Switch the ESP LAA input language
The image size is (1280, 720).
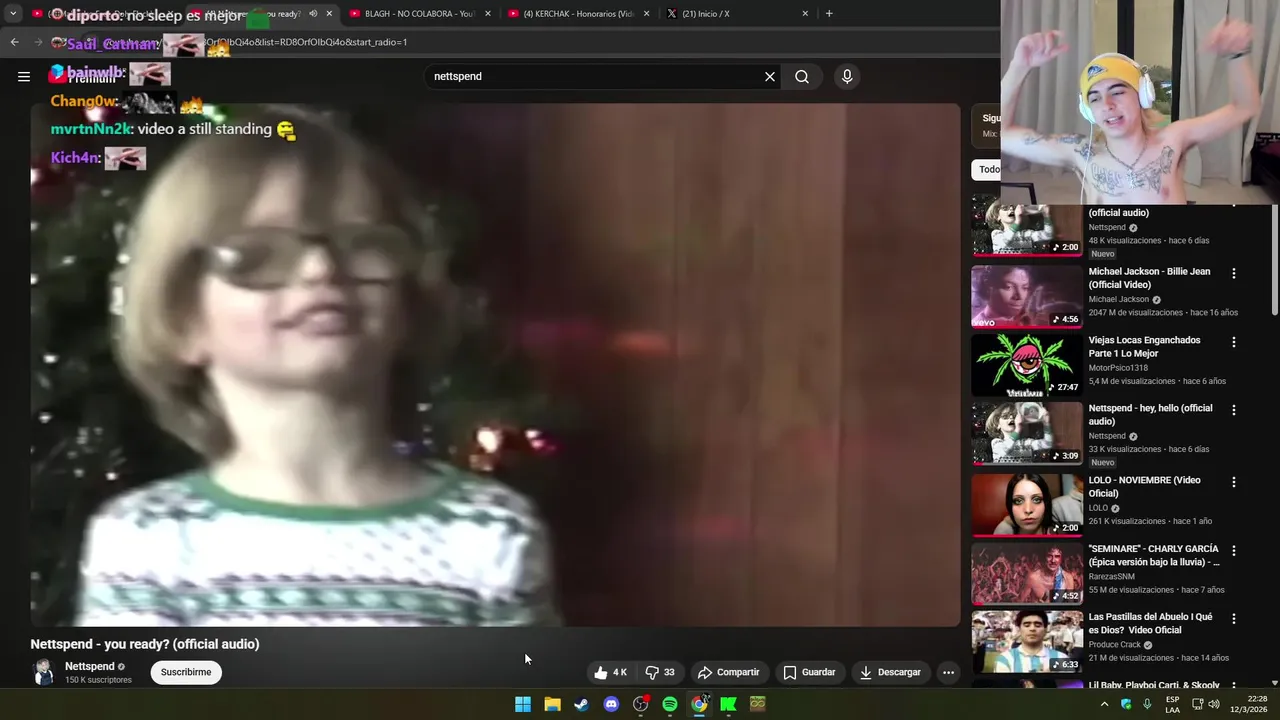1172,704
